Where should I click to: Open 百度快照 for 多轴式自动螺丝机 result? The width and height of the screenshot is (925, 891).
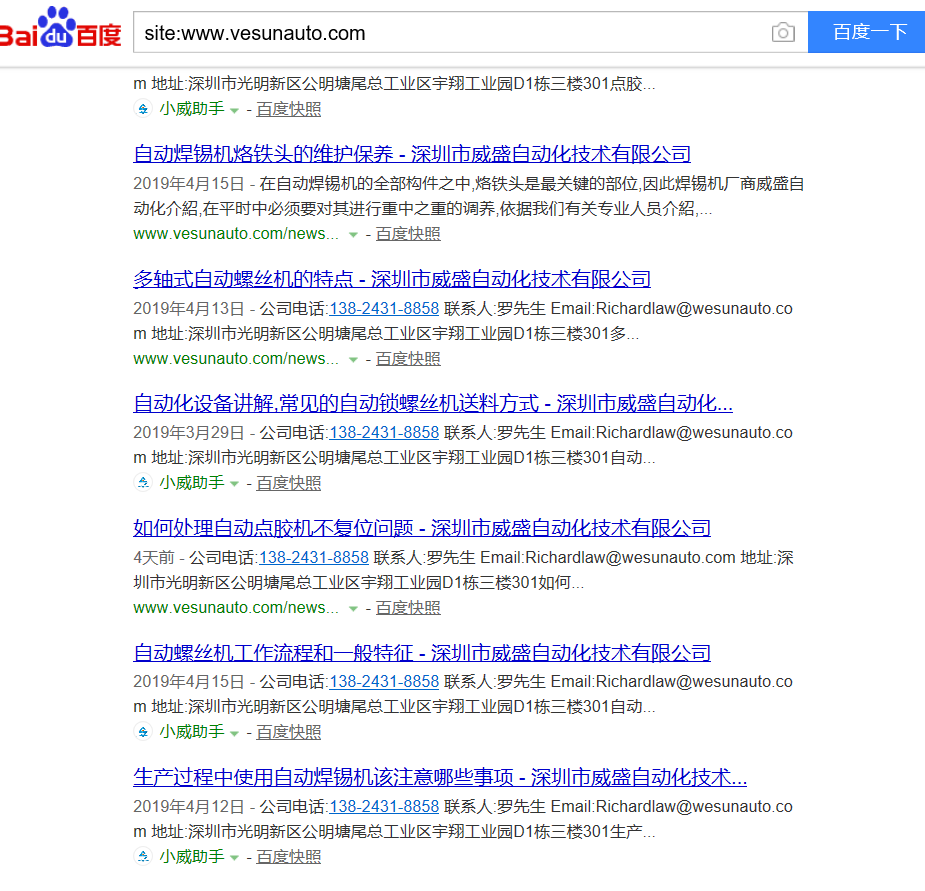[408, 359]
